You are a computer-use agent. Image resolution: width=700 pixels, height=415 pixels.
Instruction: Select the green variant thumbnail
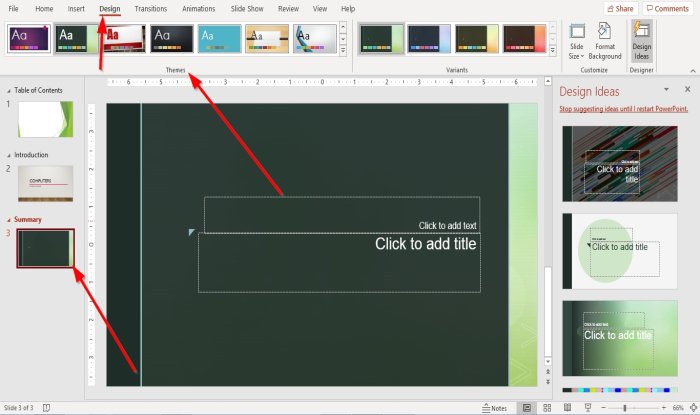coord(382,39)
